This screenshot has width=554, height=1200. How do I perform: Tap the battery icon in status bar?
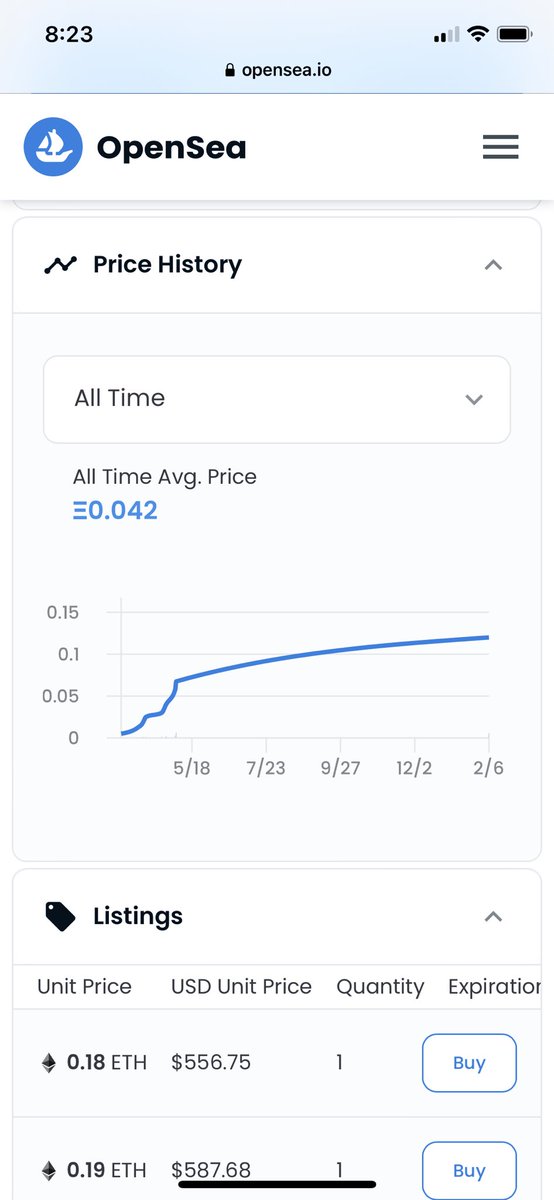point(514,34)
